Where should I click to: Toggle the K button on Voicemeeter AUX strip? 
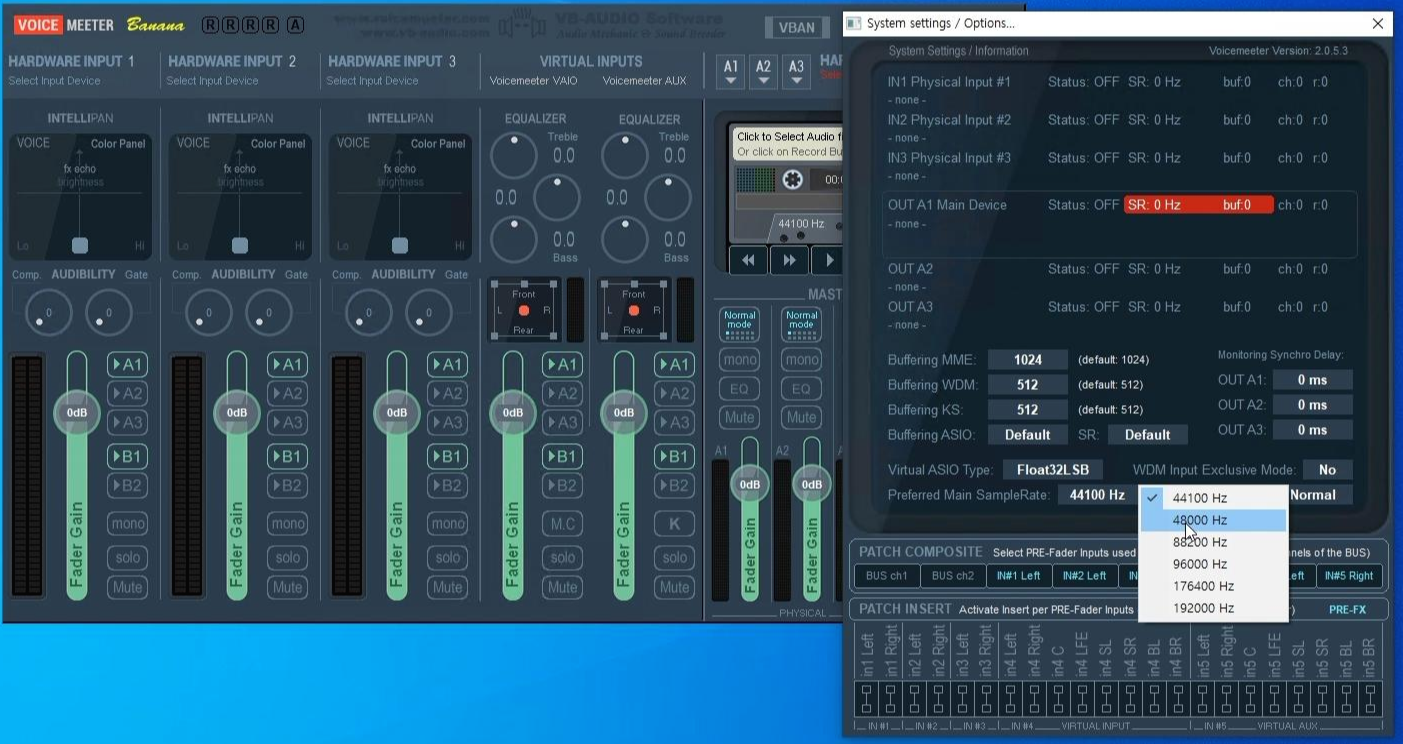pos(674,524)
